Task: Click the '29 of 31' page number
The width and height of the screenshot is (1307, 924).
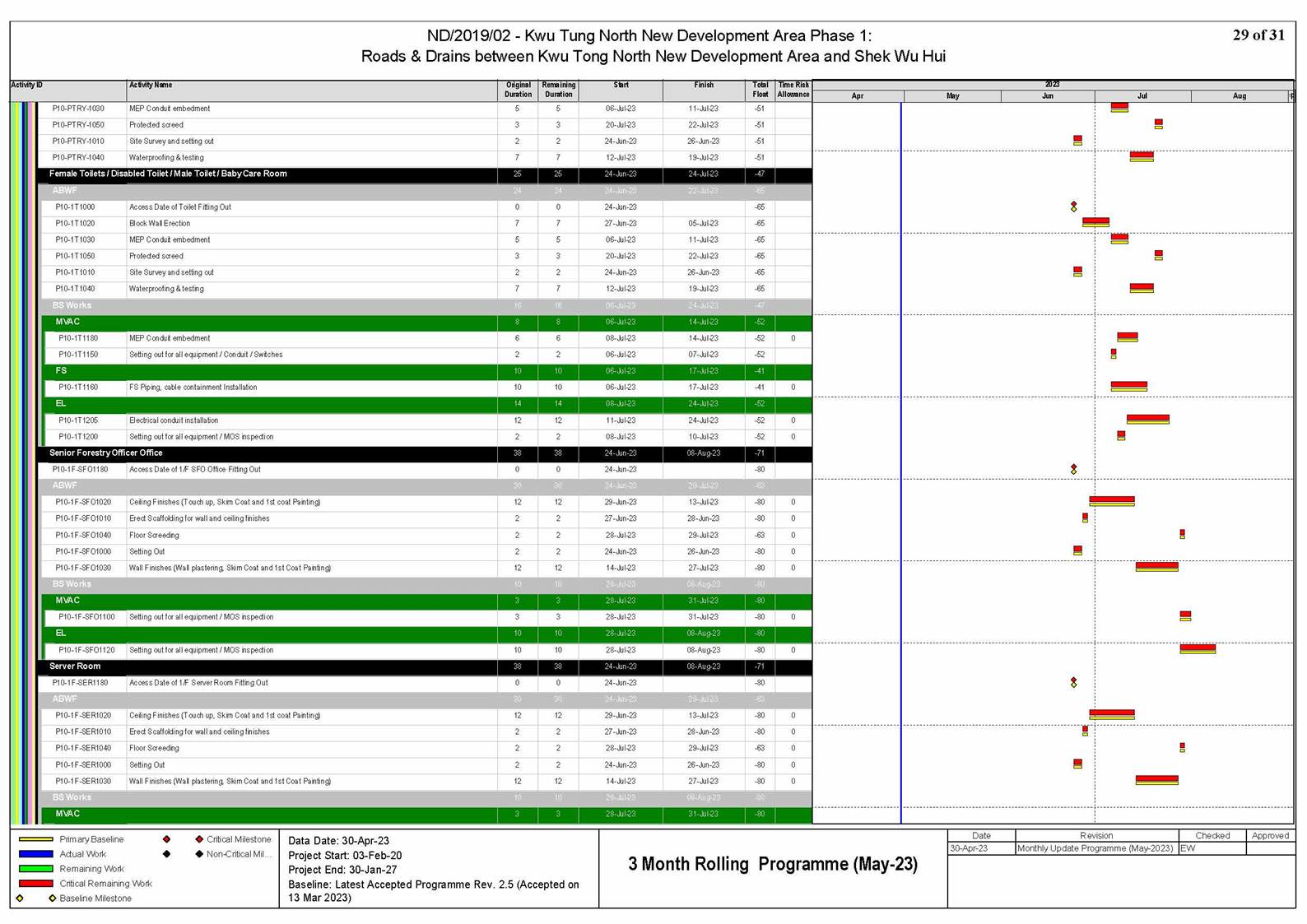Action: (1258, 35)
